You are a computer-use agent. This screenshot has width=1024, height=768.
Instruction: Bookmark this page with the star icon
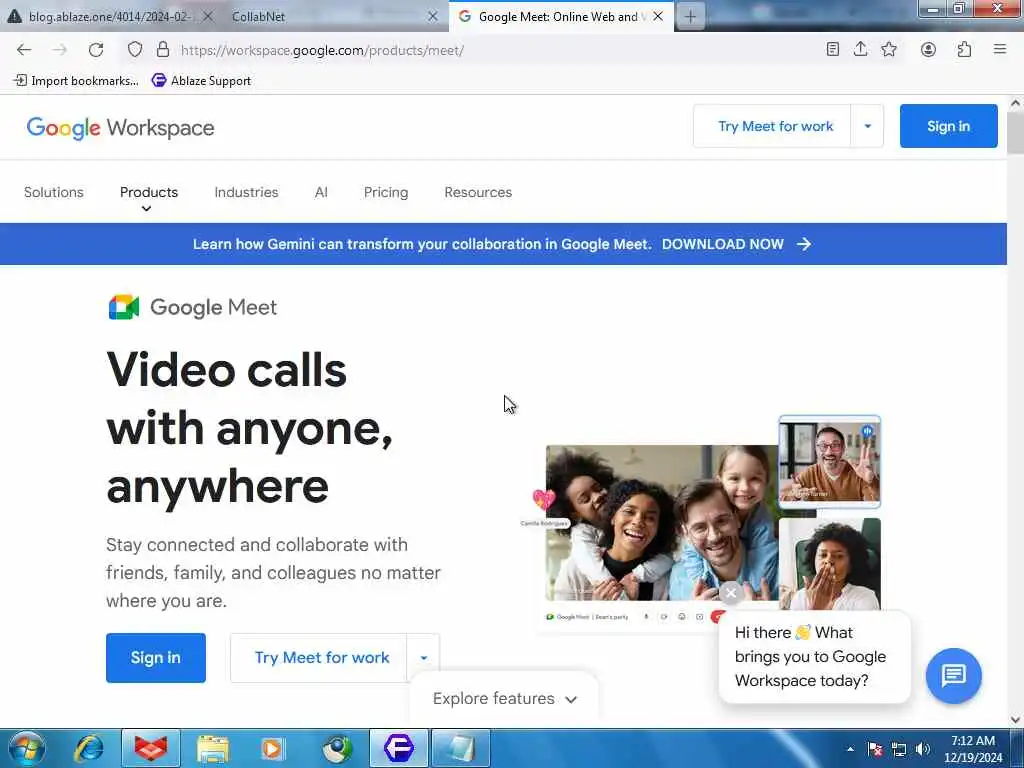889,49
